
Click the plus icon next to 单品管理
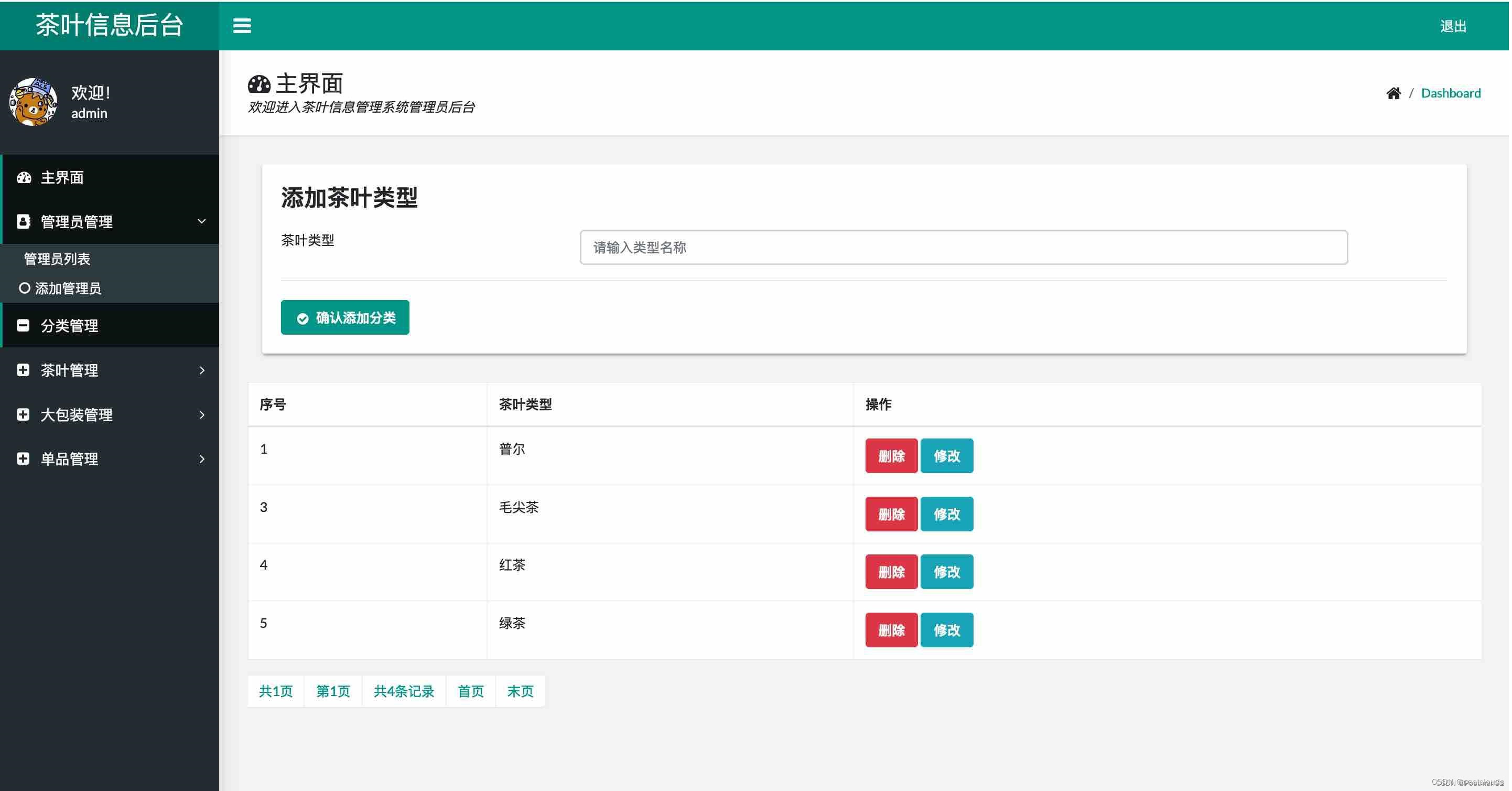pos(24,458)
